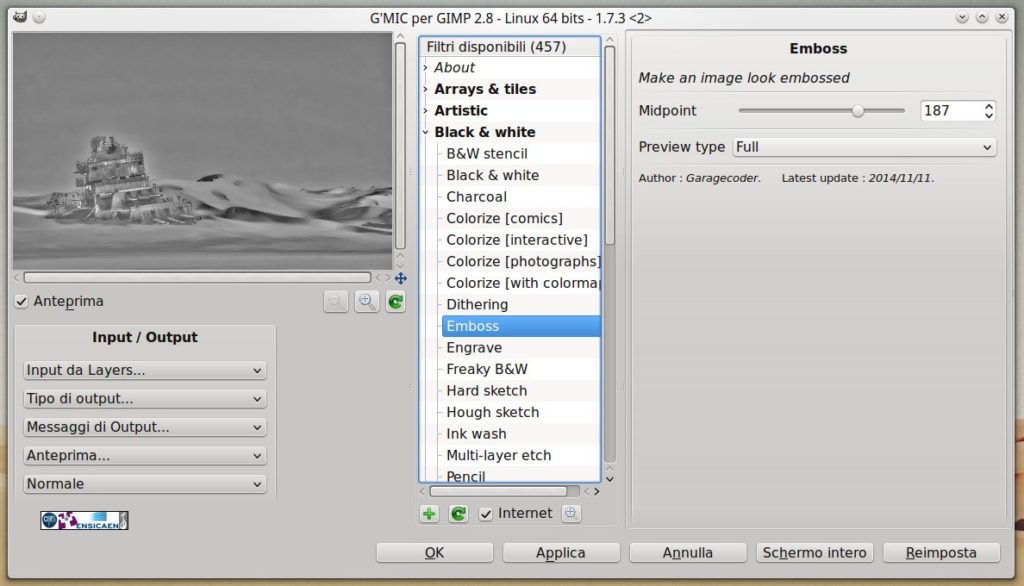This screenshot has width=1024, height=586.
Task: Click the preview vertical scrollbar
Action: [400, 146]
